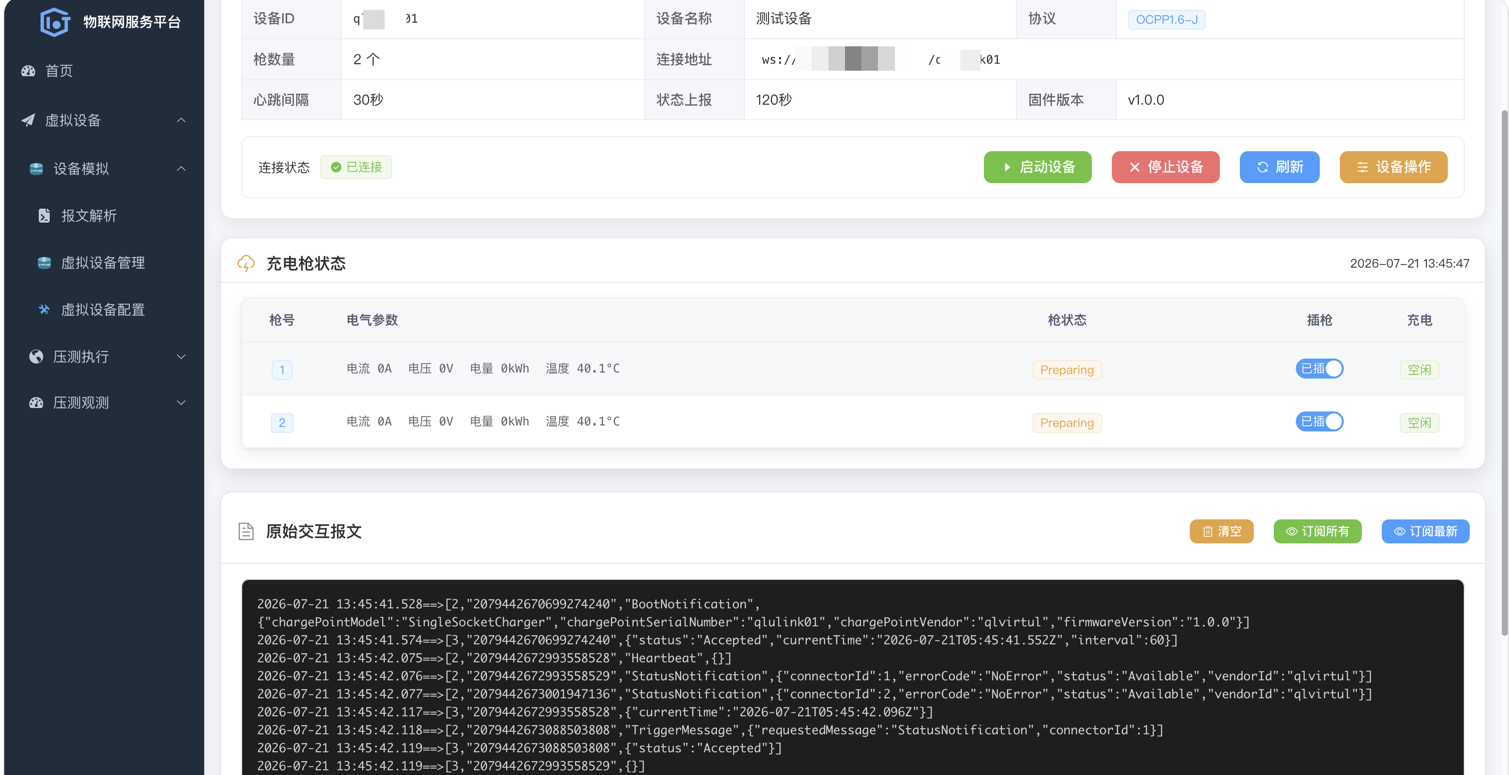Click the firmware version v1.0.0 value

pos(1146,100)
